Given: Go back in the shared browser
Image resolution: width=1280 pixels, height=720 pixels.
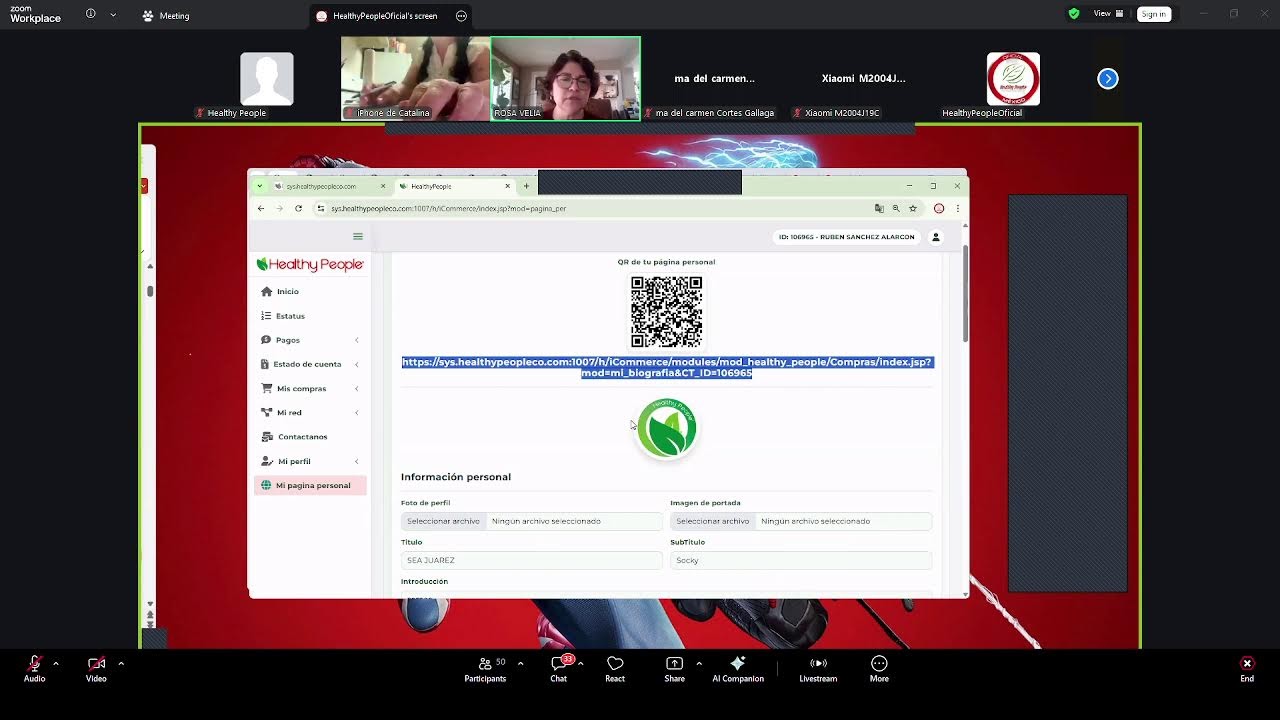Looking at the screenshot, I should click(x=261, y=208).
